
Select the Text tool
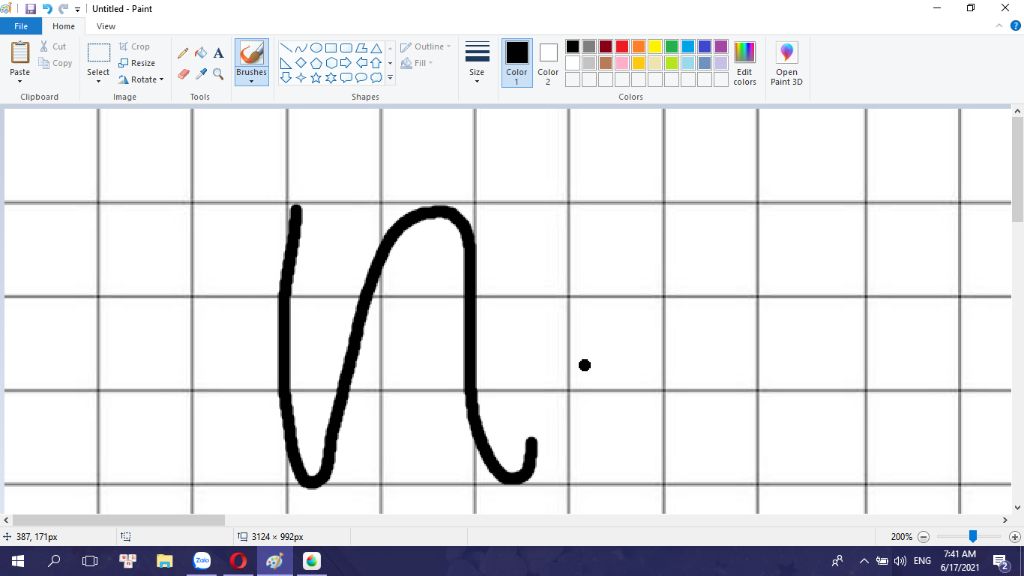(x=218, y=54)
